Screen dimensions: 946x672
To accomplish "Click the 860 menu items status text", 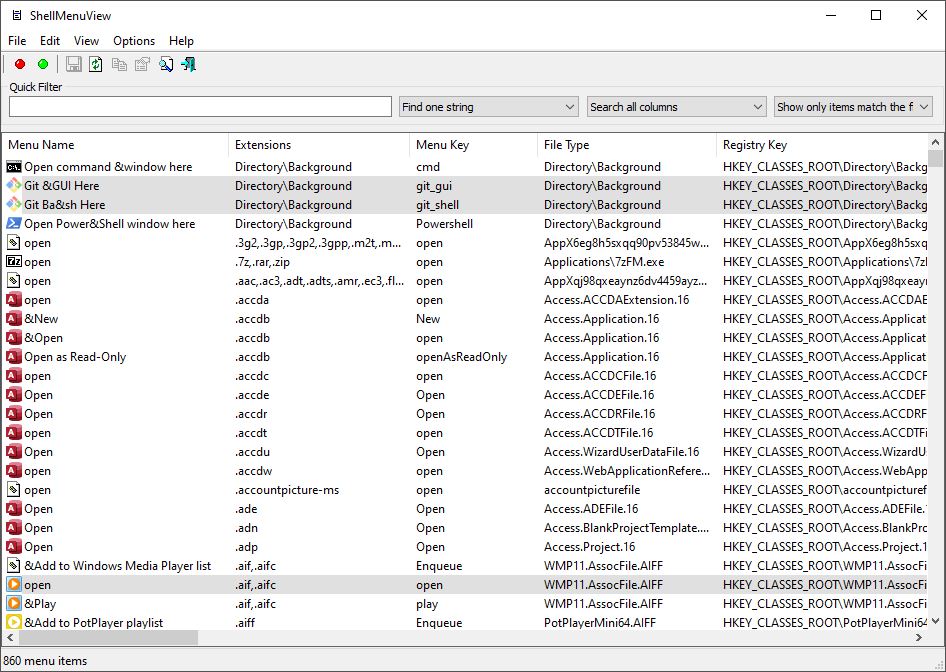I will coord(45,661).
